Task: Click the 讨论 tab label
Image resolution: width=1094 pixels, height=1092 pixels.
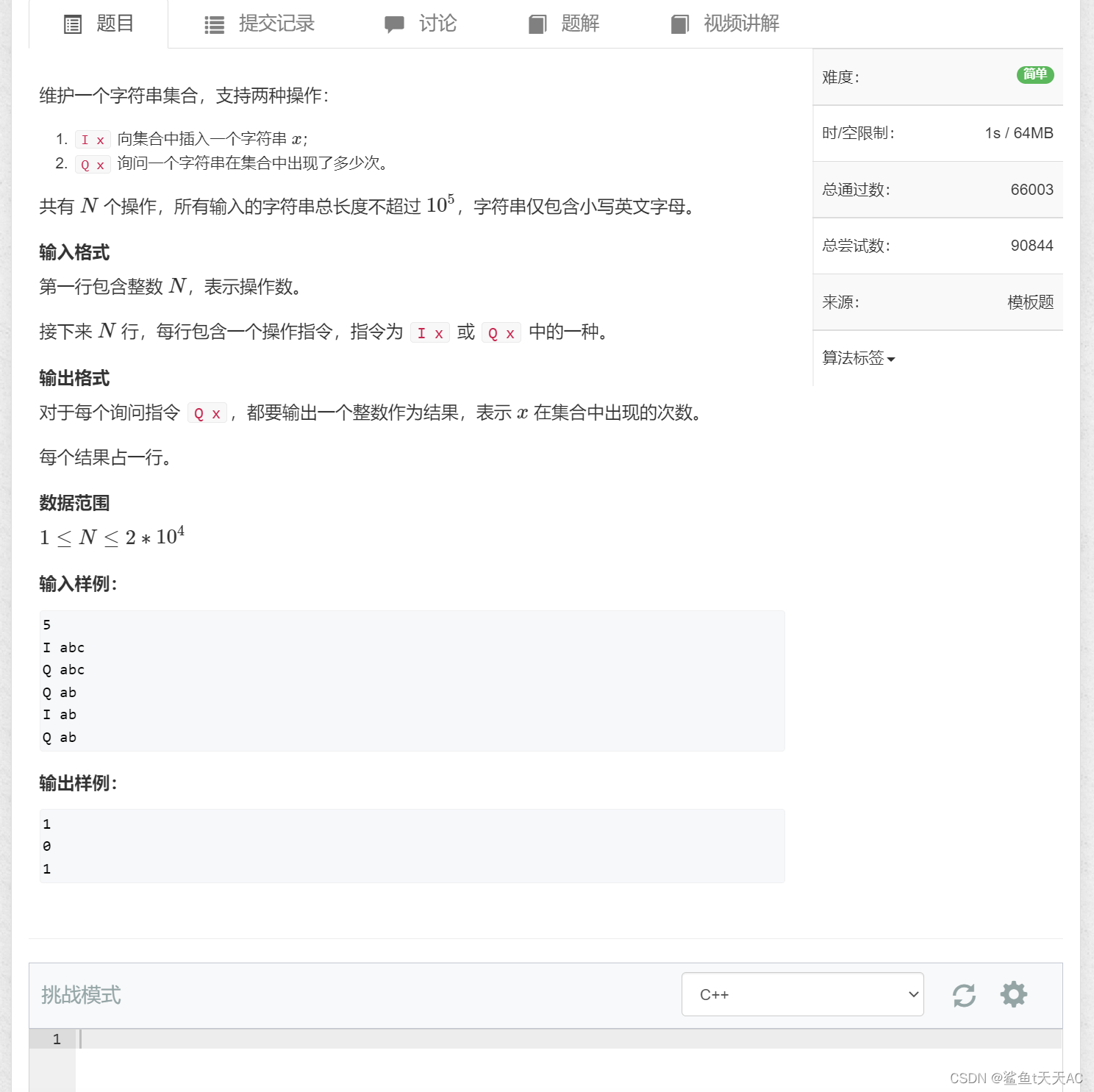Action: [x=437, y=24]
